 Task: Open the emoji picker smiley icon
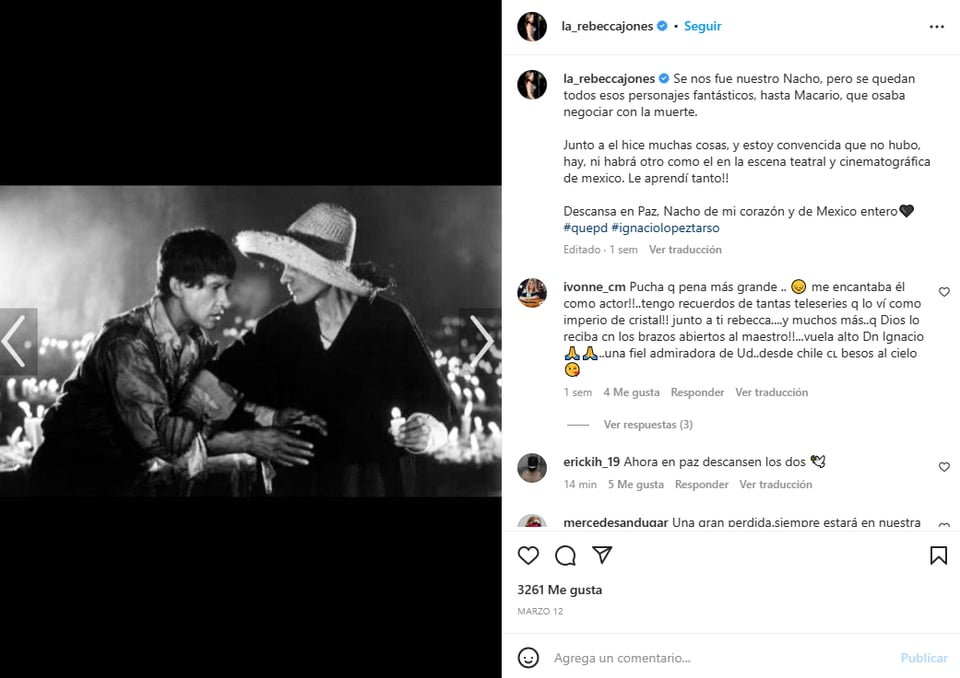click(x=528, y=658)
